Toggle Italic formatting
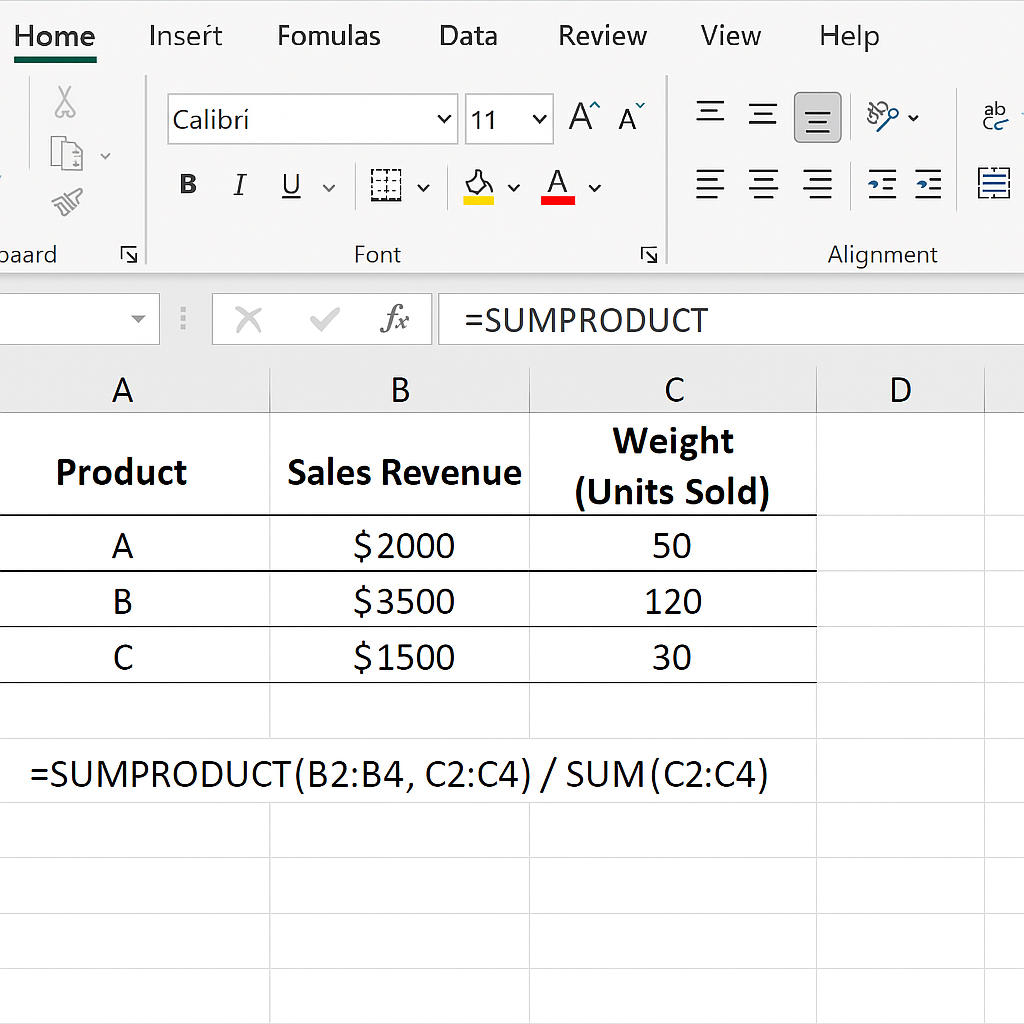Screen dimensions: 1024x1024 240,185
